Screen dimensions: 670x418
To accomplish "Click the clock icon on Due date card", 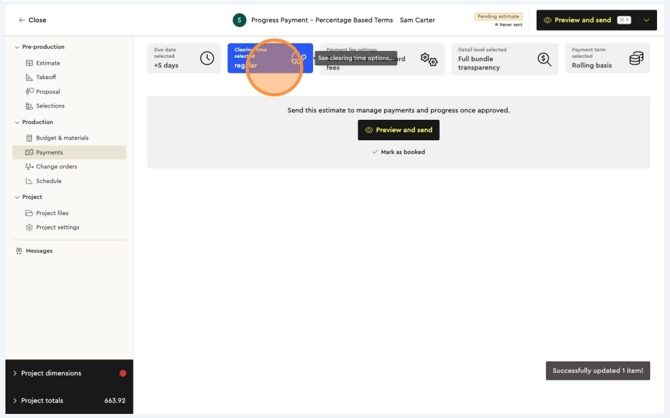I will 207,59.
